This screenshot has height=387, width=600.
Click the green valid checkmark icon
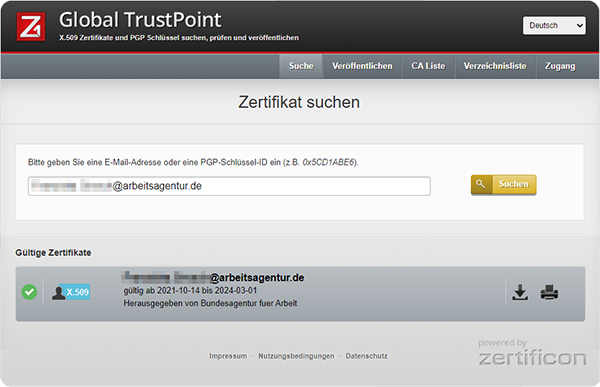pos(29,292)
